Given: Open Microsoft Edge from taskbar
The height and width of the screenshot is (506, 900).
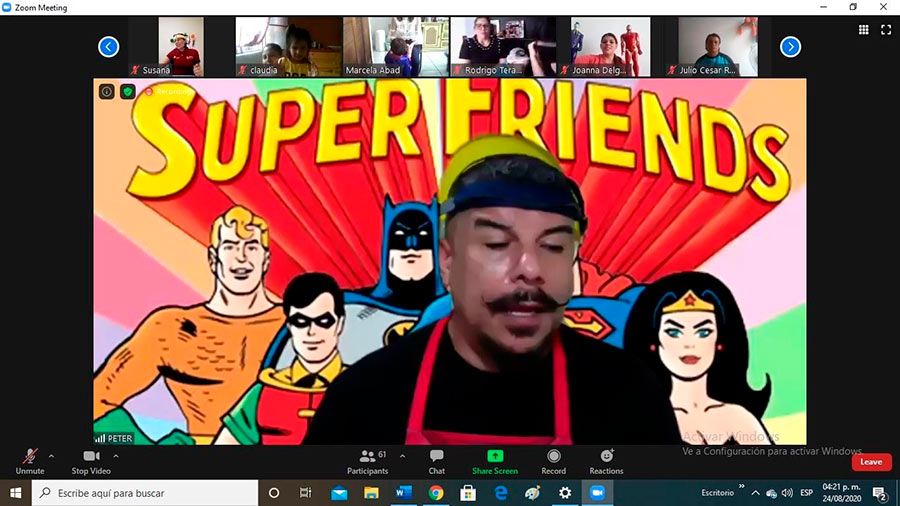Looking at the screenshot, I should [501, 493].
